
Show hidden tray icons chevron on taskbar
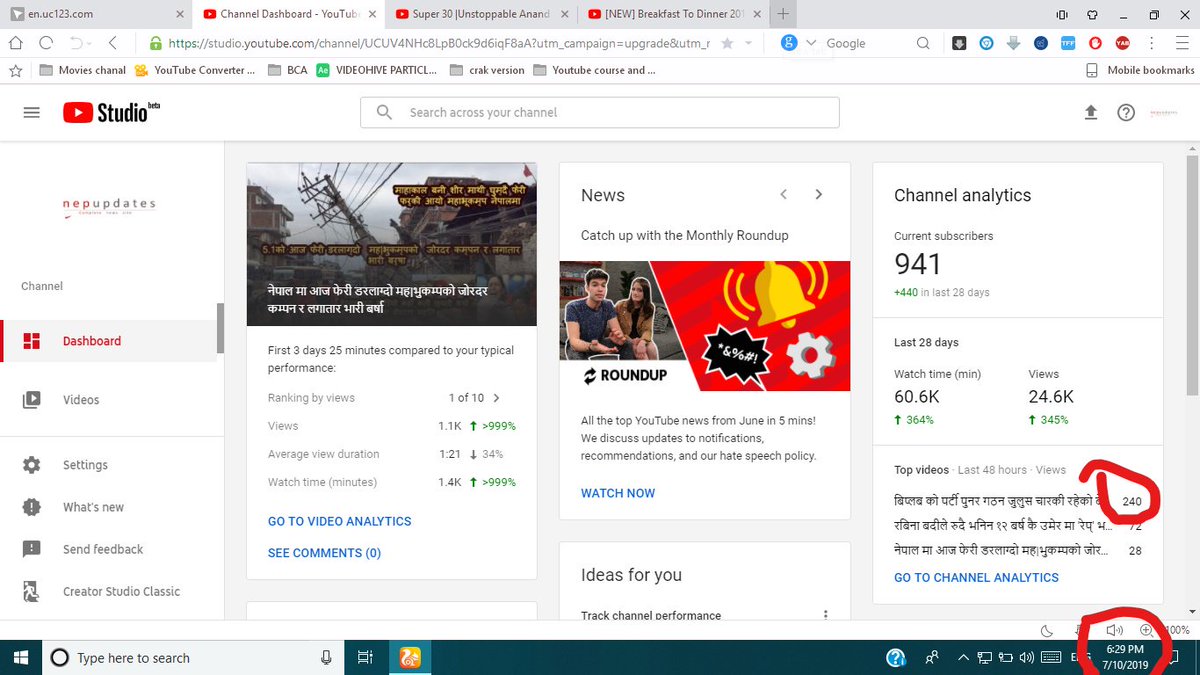(x=964, y=658)
